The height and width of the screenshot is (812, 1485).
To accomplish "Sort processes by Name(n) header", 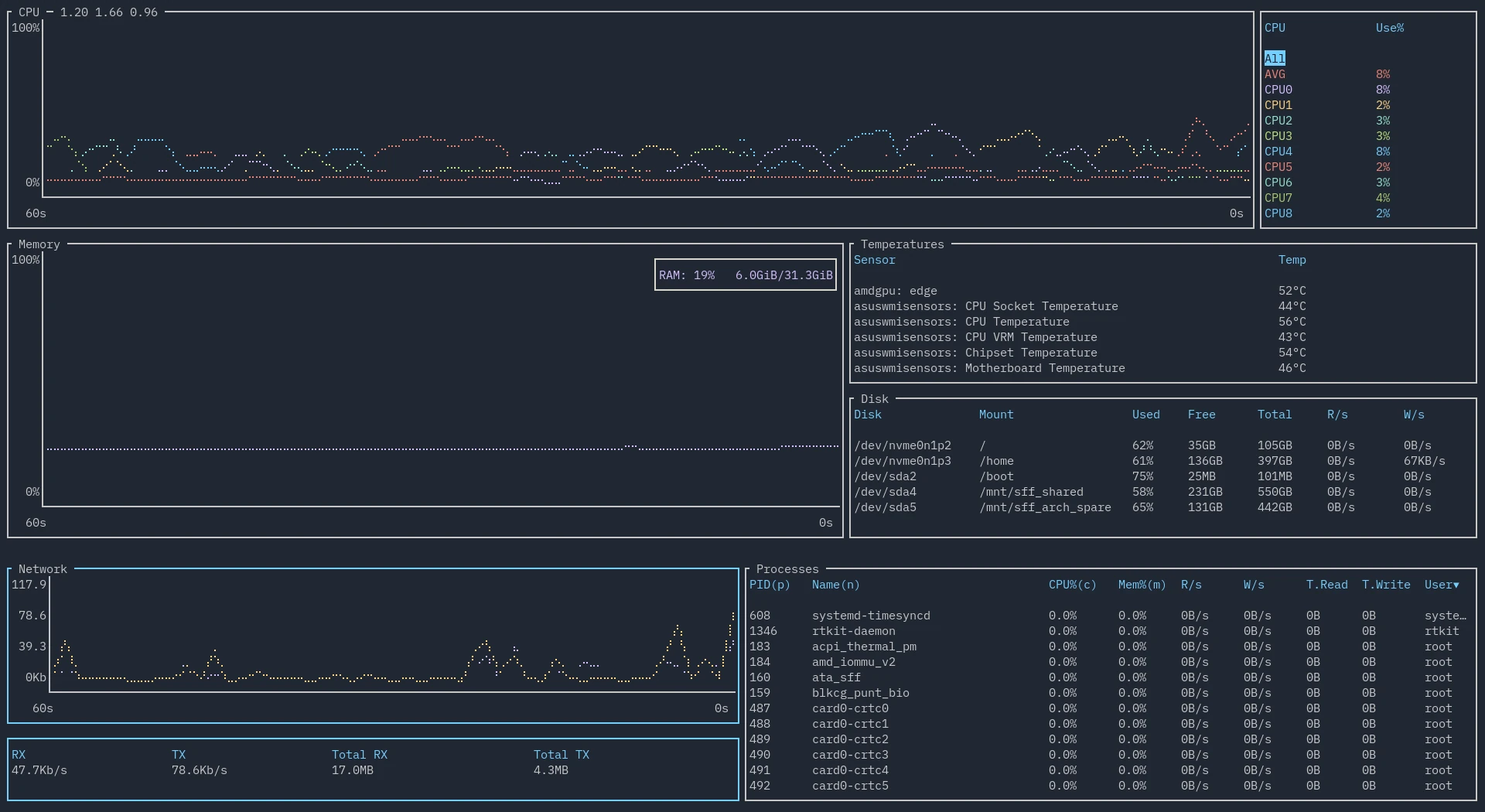I will (x=835, y=585).
